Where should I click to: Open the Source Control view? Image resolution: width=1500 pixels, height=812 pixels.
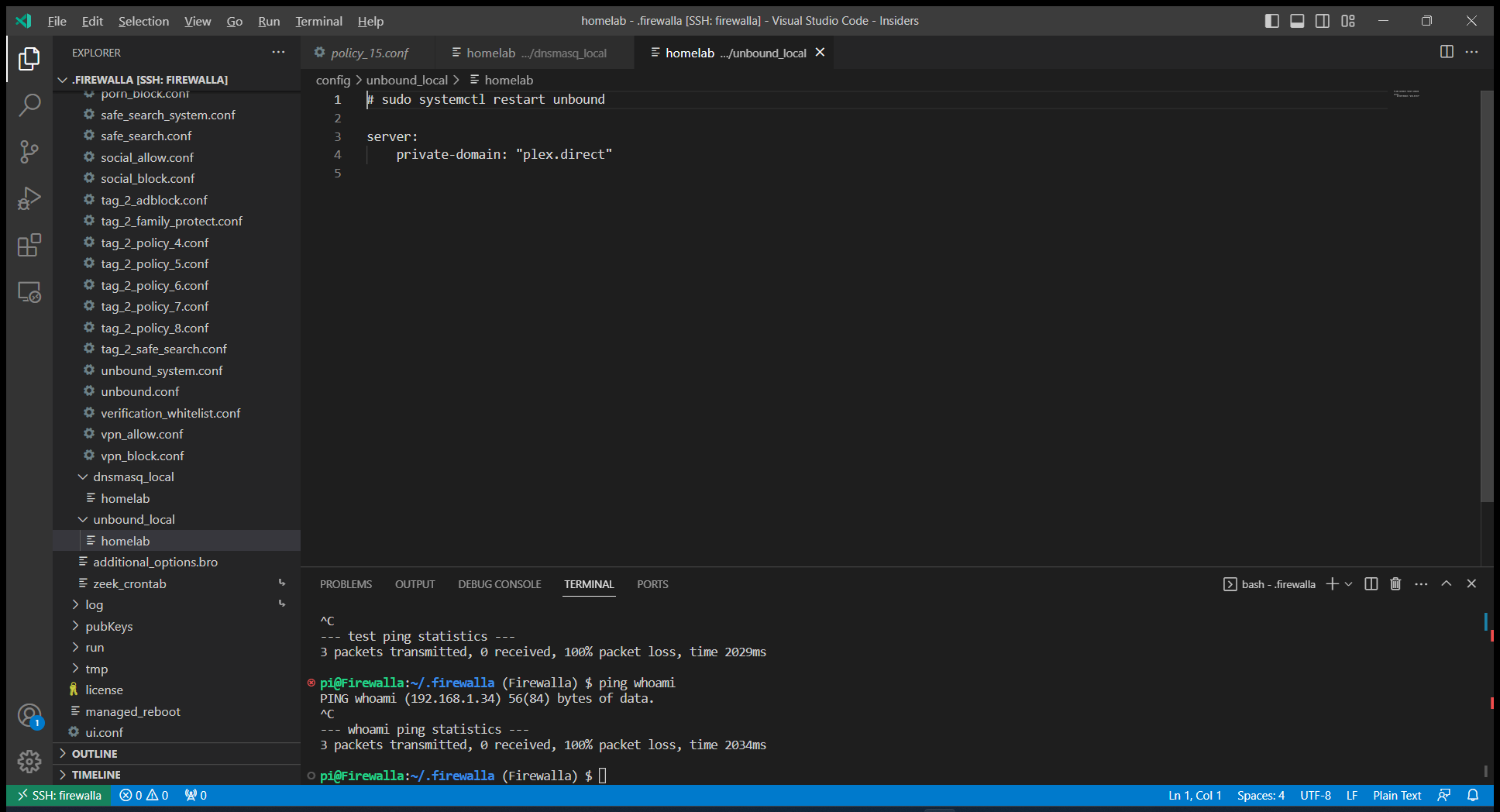(x=29, y=152)
